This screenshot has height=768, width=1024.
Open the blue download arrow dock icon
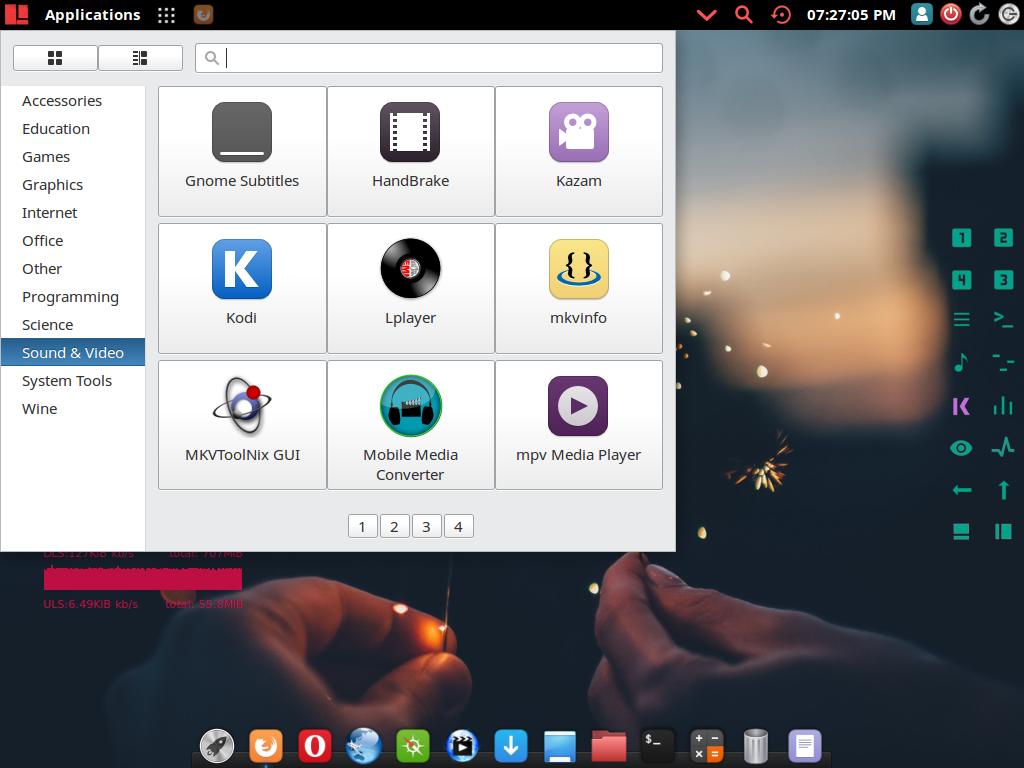(511, 746)
